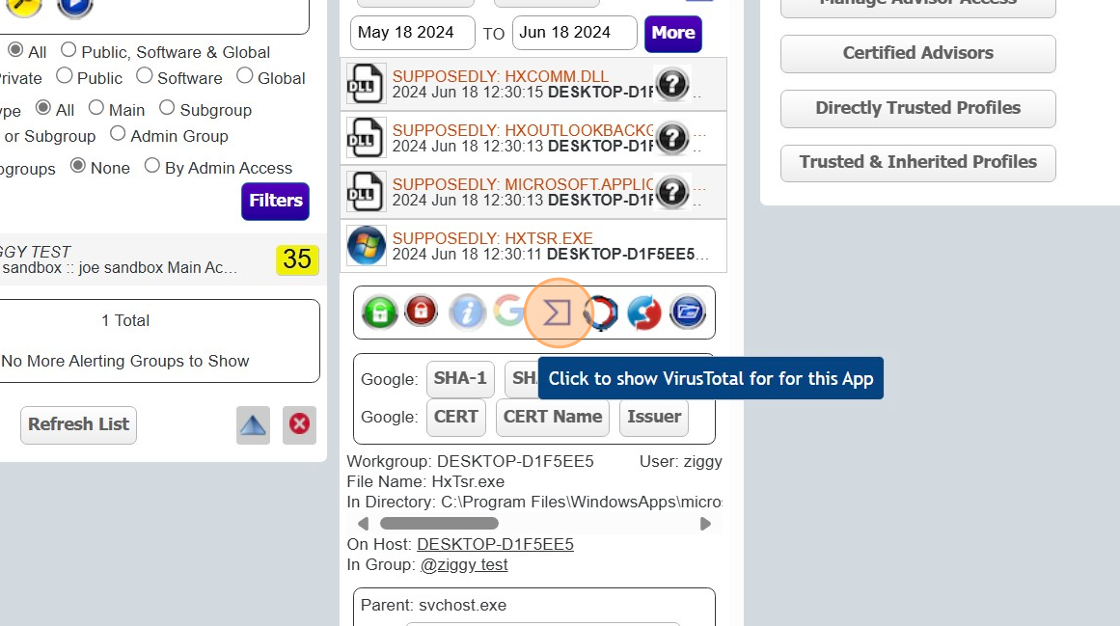Follow the DESKTOP-D1F5EE5 host link
The height and width of the screenshot is (626, 1120).
pos(494,544)
